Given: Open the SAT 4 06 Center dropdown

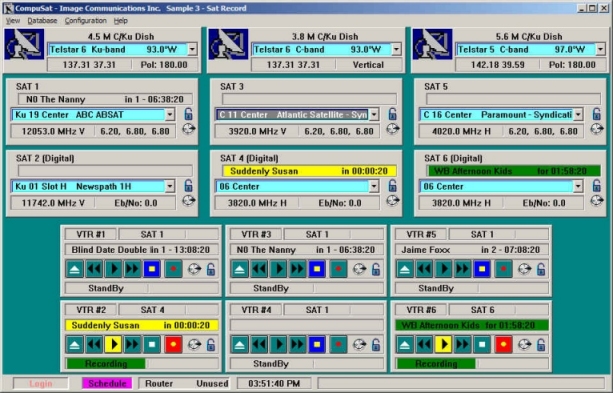Looking at the screenshot, I should click(x=374, y=187).
